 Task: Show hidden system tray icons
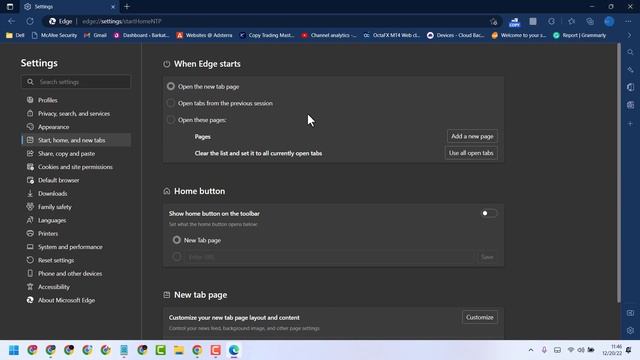531,350
